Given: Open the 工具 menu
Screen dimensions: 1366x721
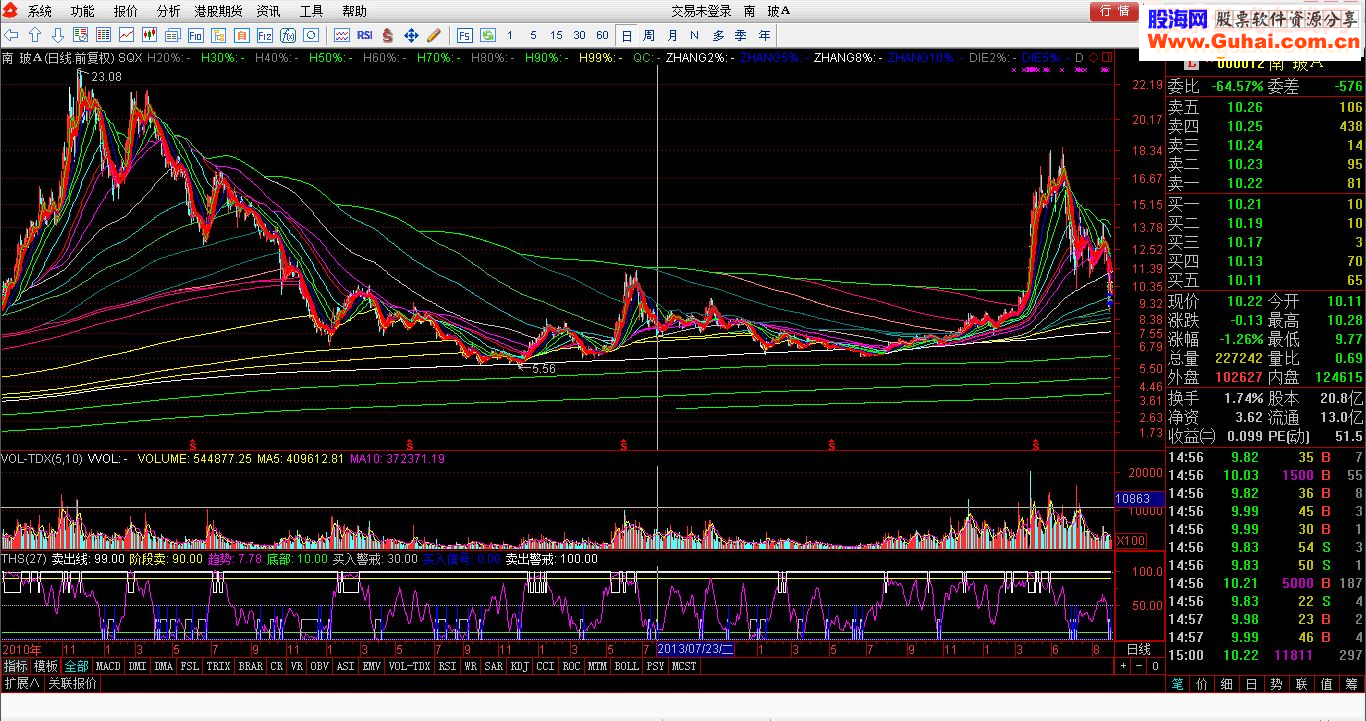Looking at the screenshot, I should pos(312,11).
